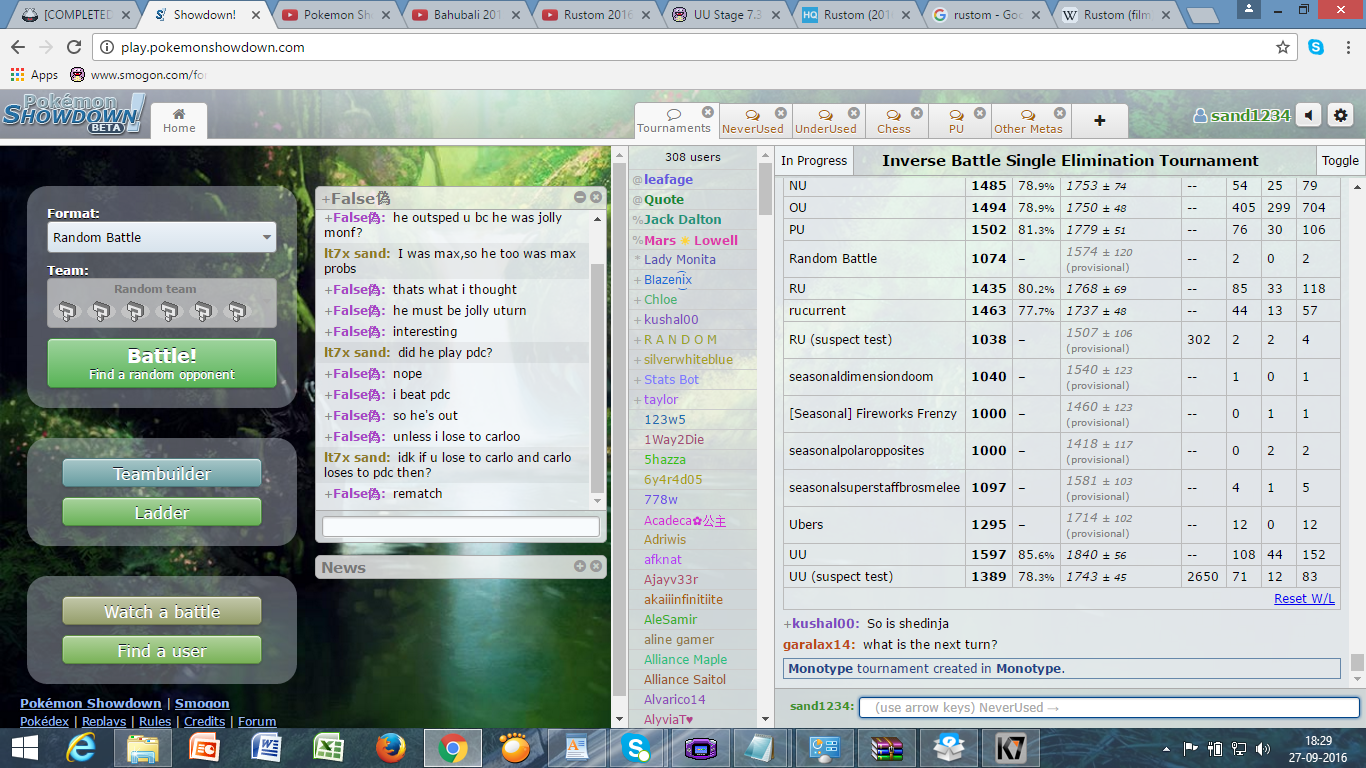
Task: Switch to the Chess room tab
Action: (894, 120)
